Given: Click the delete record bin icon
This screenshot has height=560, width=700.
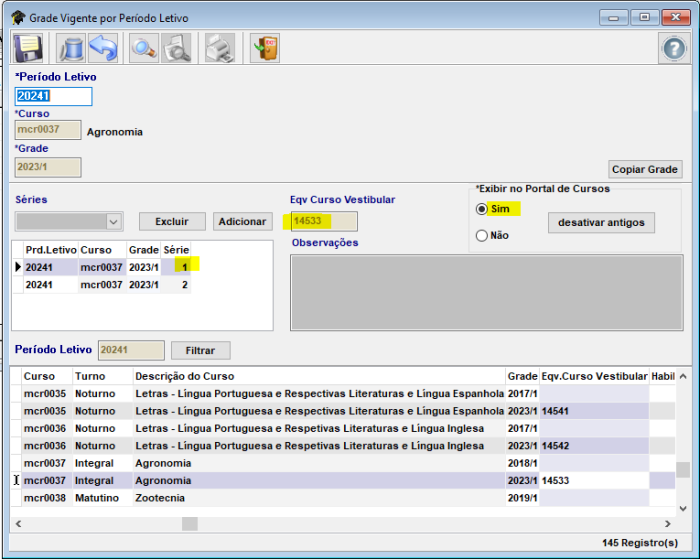Looking at the screenshot, I should (71, 48).
